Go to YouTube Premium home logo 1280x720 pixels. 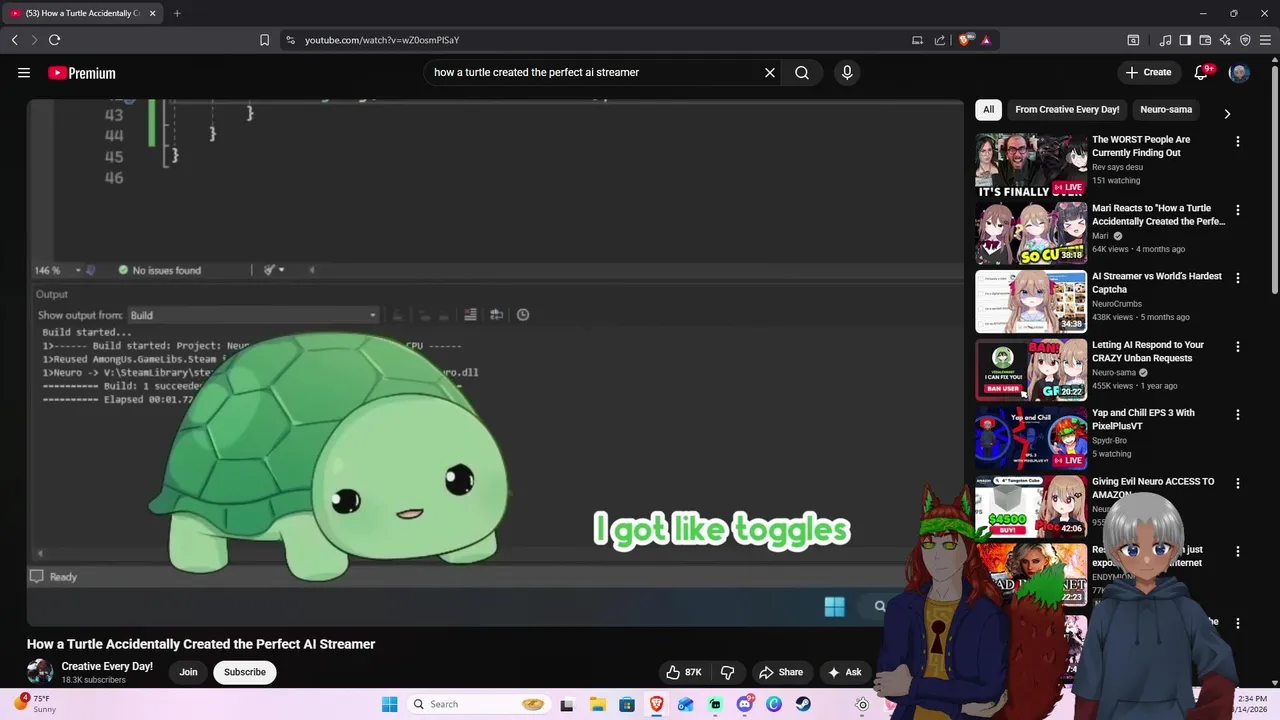pos(82,73)
